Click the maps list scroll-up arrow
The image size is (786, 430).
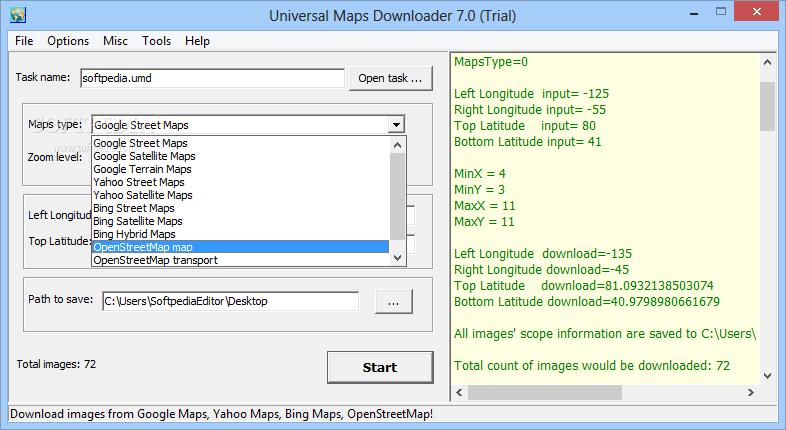[398, 145]
